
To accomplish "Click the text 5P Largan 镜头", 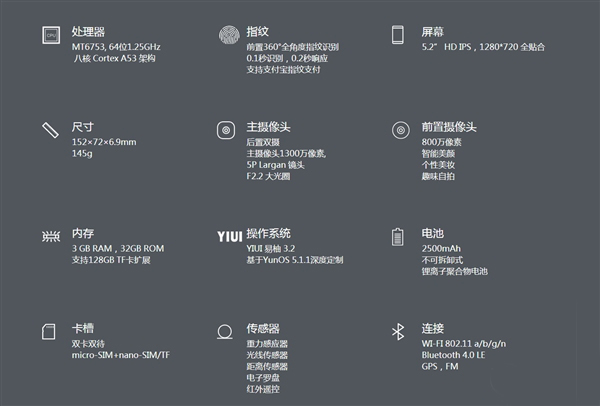I will coord(276,165).
